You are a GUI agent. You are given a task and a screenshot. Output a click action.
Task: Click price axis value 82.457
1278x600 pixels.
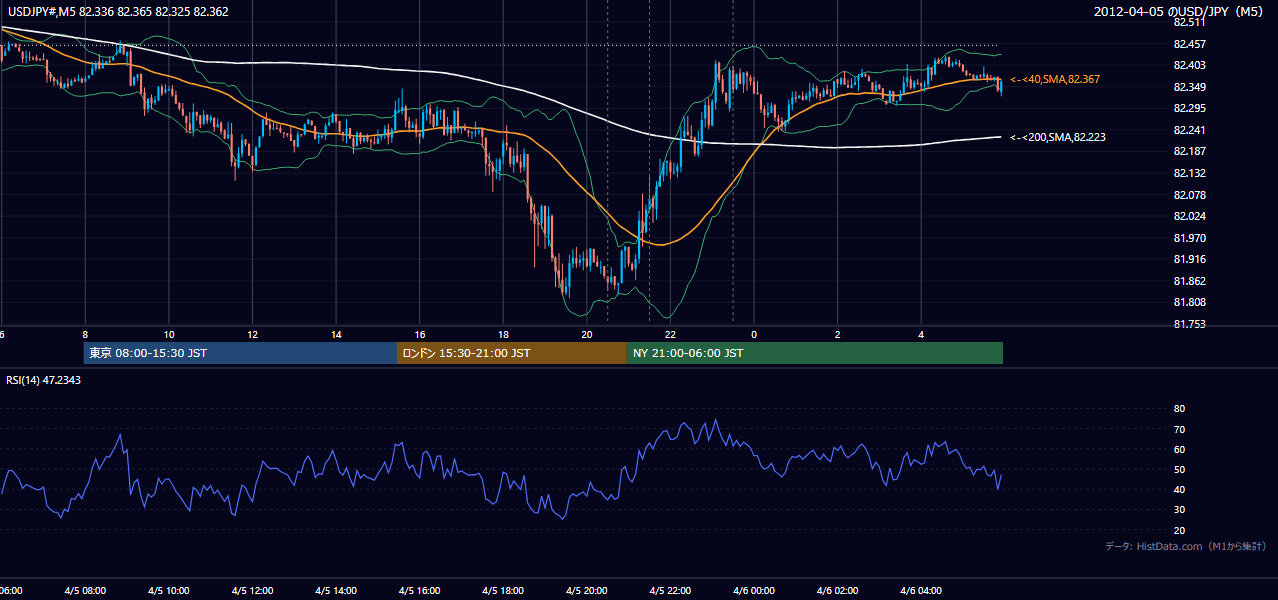1190,44
